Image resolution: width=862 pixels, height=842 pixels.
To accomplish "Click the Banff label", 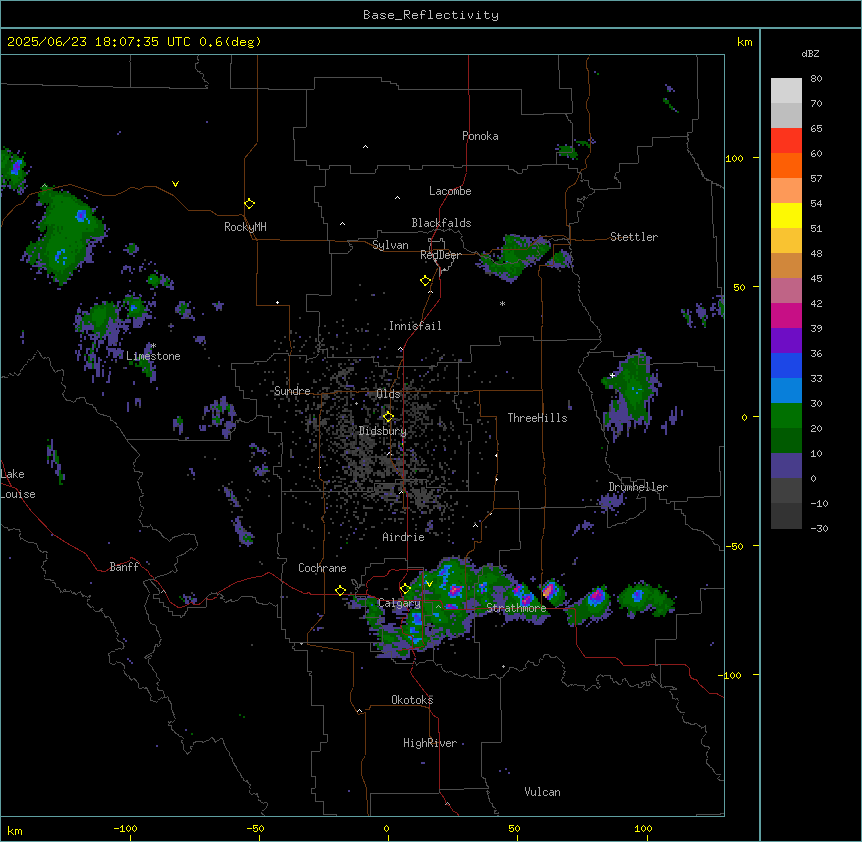I will (124, 567).
